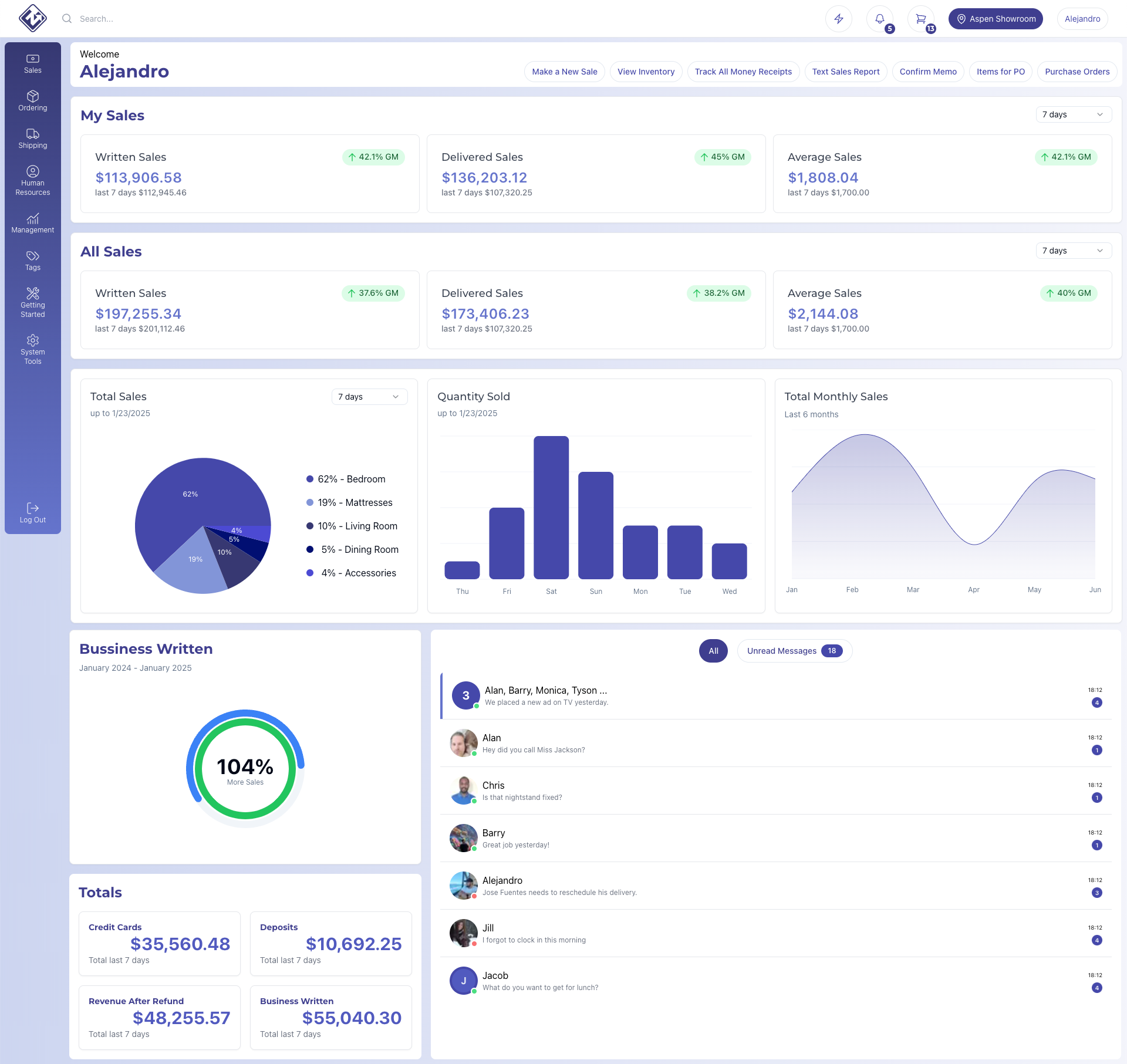Select the All messages tab
This screenshot has height=1064, width=1127.
tap(713, 651)
